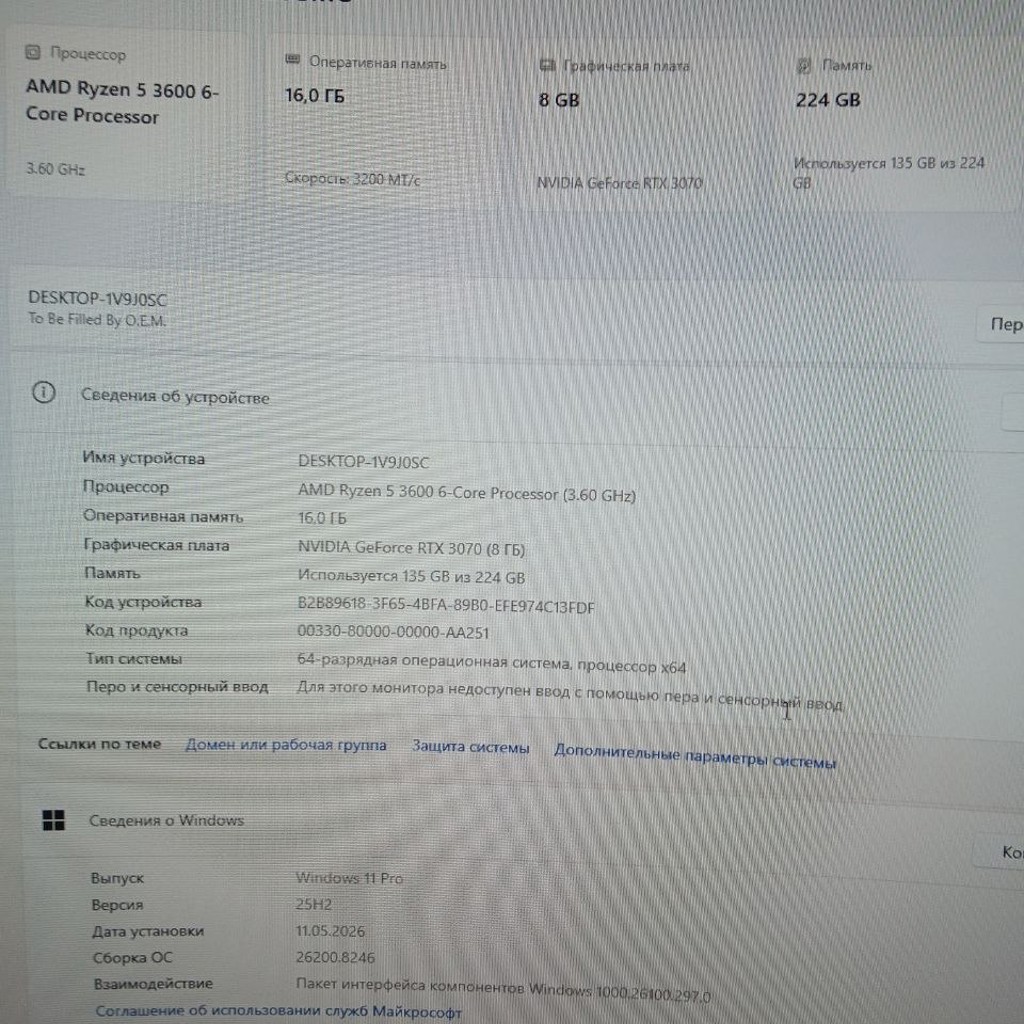Click the 3.60 GHz text in processor card

[x=56, y=168]
